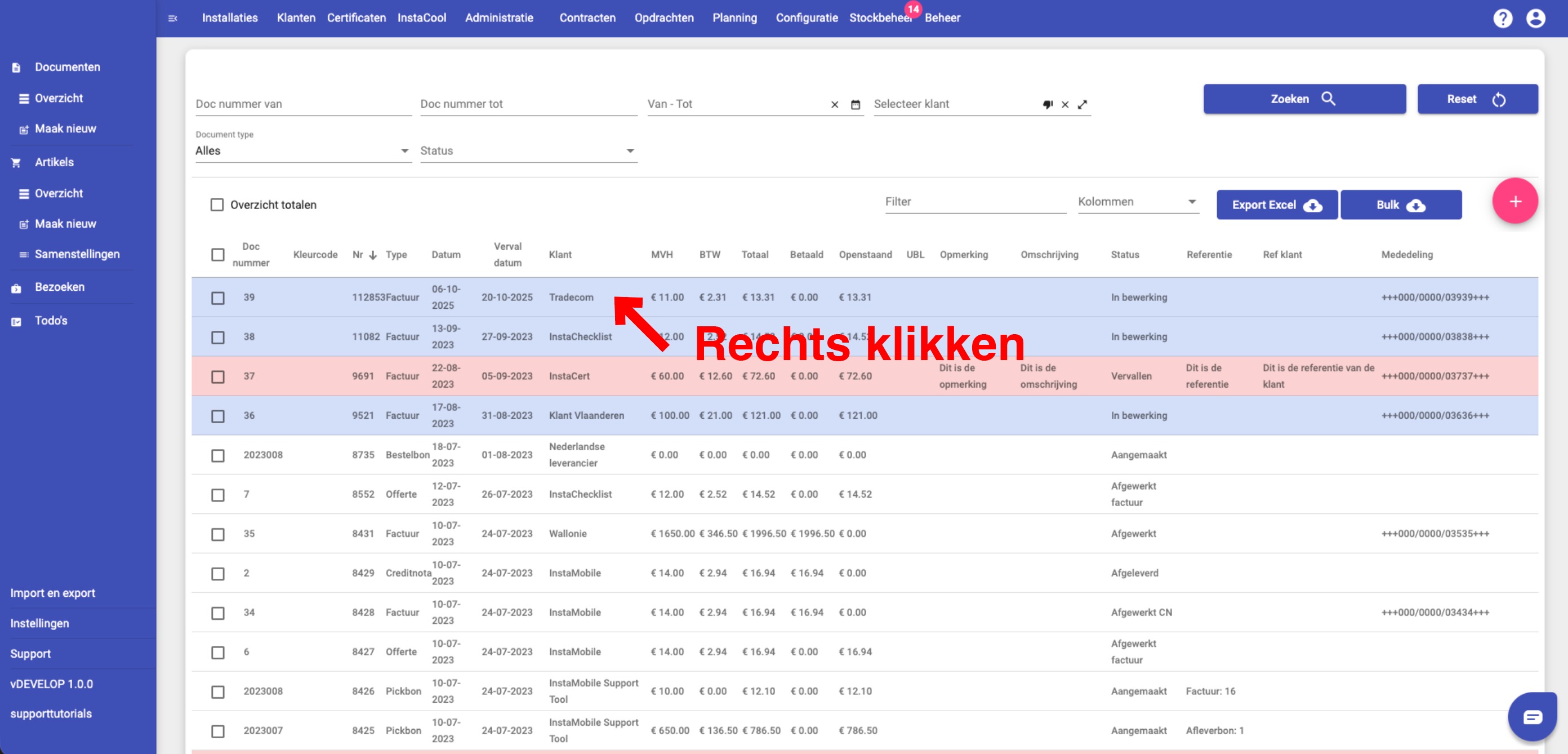This screenshot has width=1568, height=754.
Task: Open the chat support bubble icon
Action: (x=1532, y=716)
